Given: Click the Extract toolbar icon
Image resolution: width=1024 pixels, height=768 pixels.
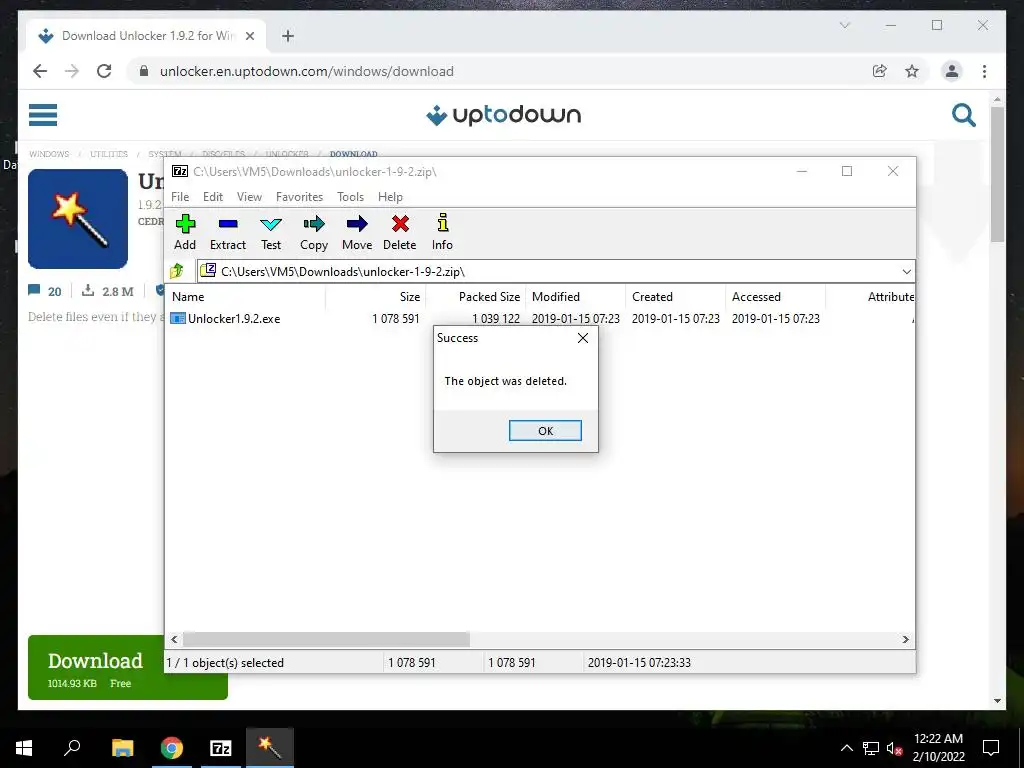Looking at the screenshot, I should click(227, 232).
